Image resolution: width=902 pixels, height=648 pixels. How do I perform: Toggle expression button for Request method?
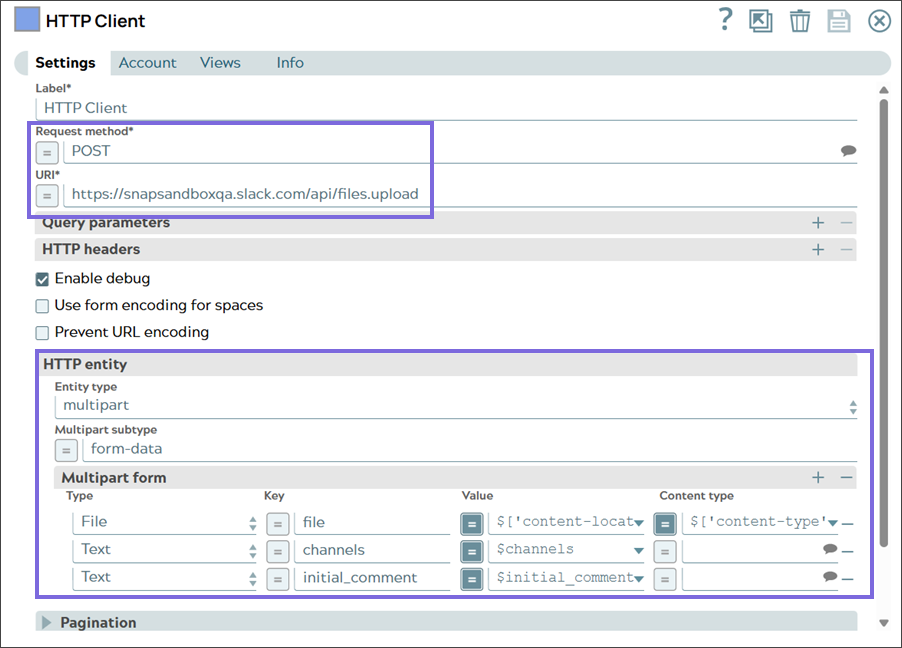pos(47,152)
